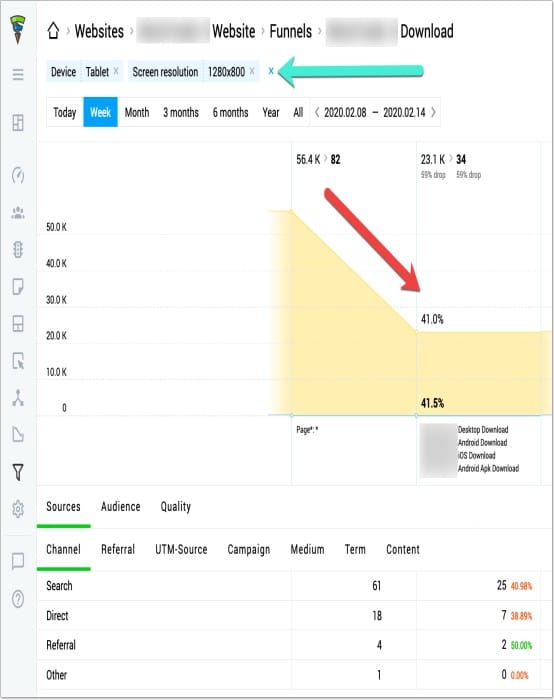
Task: Click the Funnels breadcrumb link
Action: (291, 31)
